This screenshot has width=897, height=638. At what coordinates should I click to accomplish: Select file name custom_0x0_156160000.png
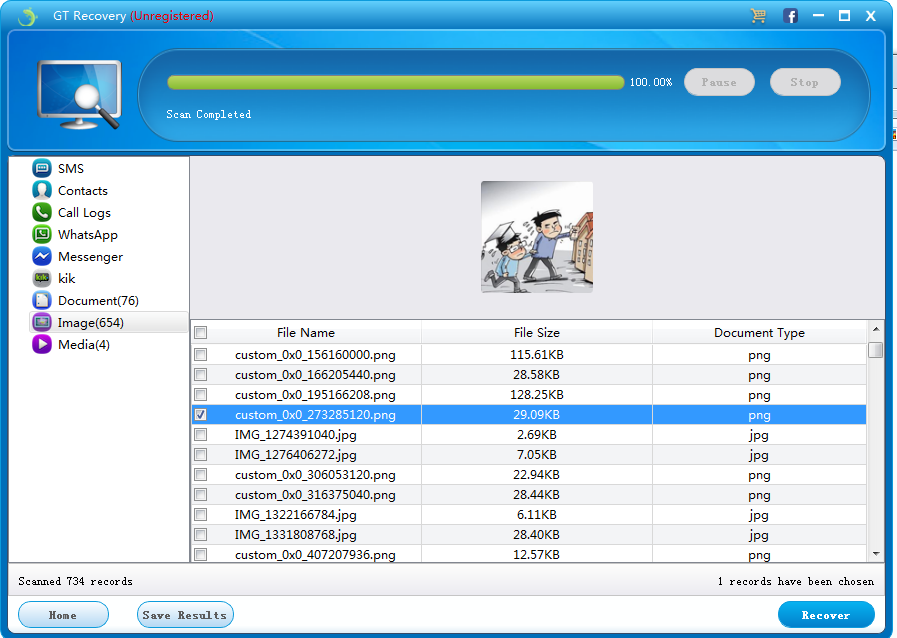(315, 355)
